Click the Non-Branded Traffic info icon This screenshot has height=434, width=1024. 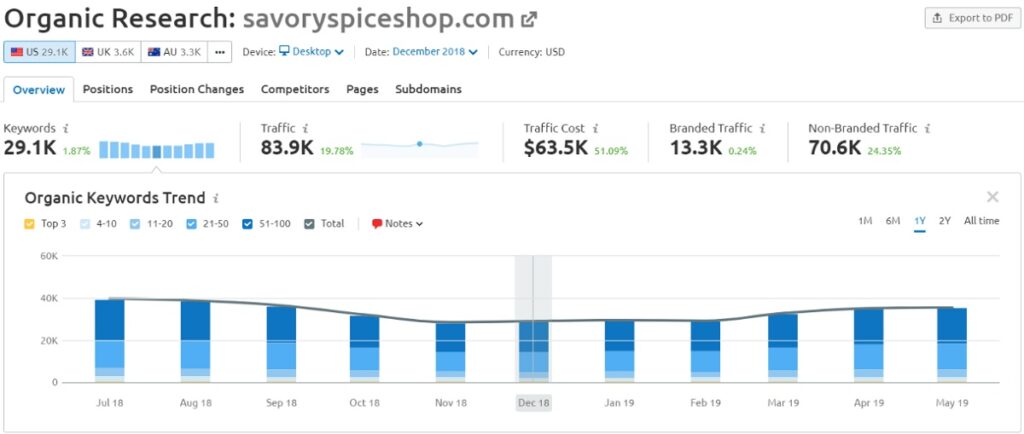point(927,129)
